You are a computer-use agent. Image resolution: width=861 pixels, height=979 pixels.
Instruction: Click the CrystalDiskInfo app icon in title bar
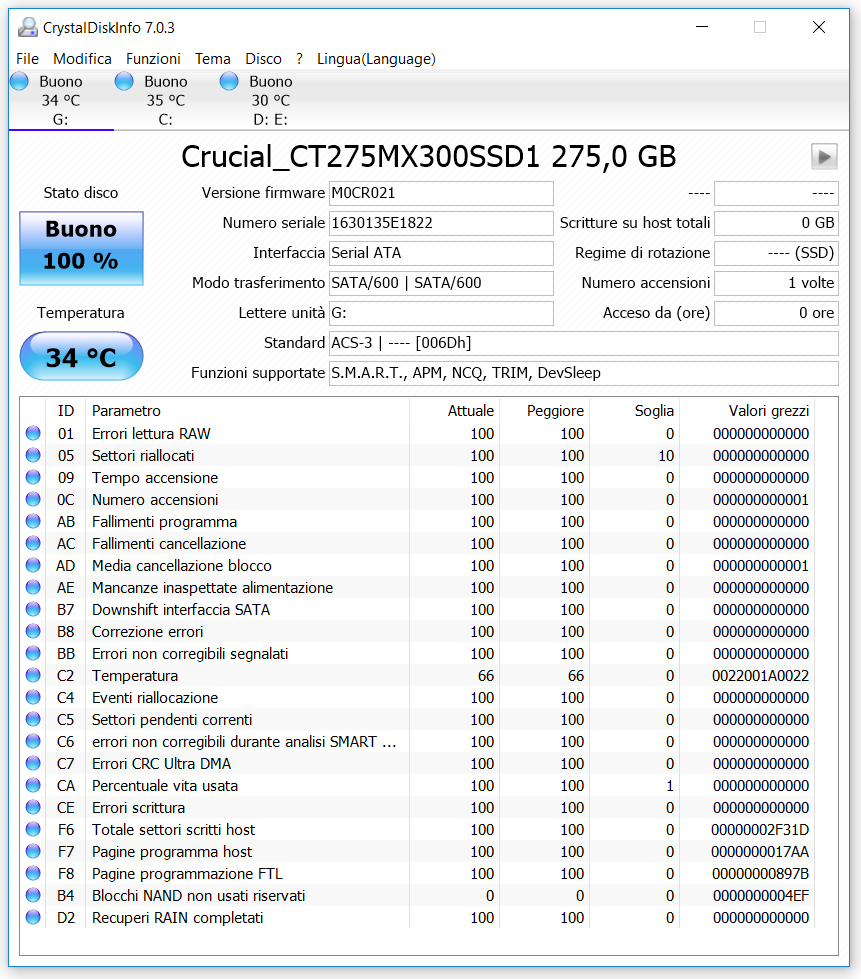(27, 27)
